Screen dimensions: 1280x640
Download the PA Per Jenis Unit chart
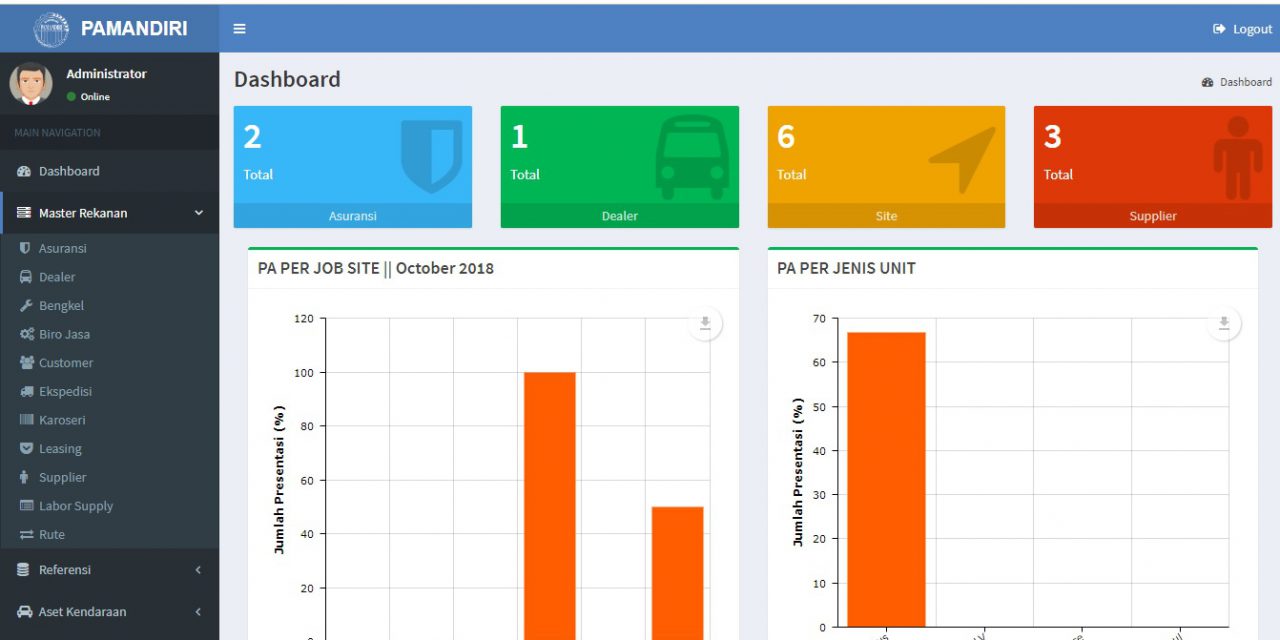tap(1224, 323)
